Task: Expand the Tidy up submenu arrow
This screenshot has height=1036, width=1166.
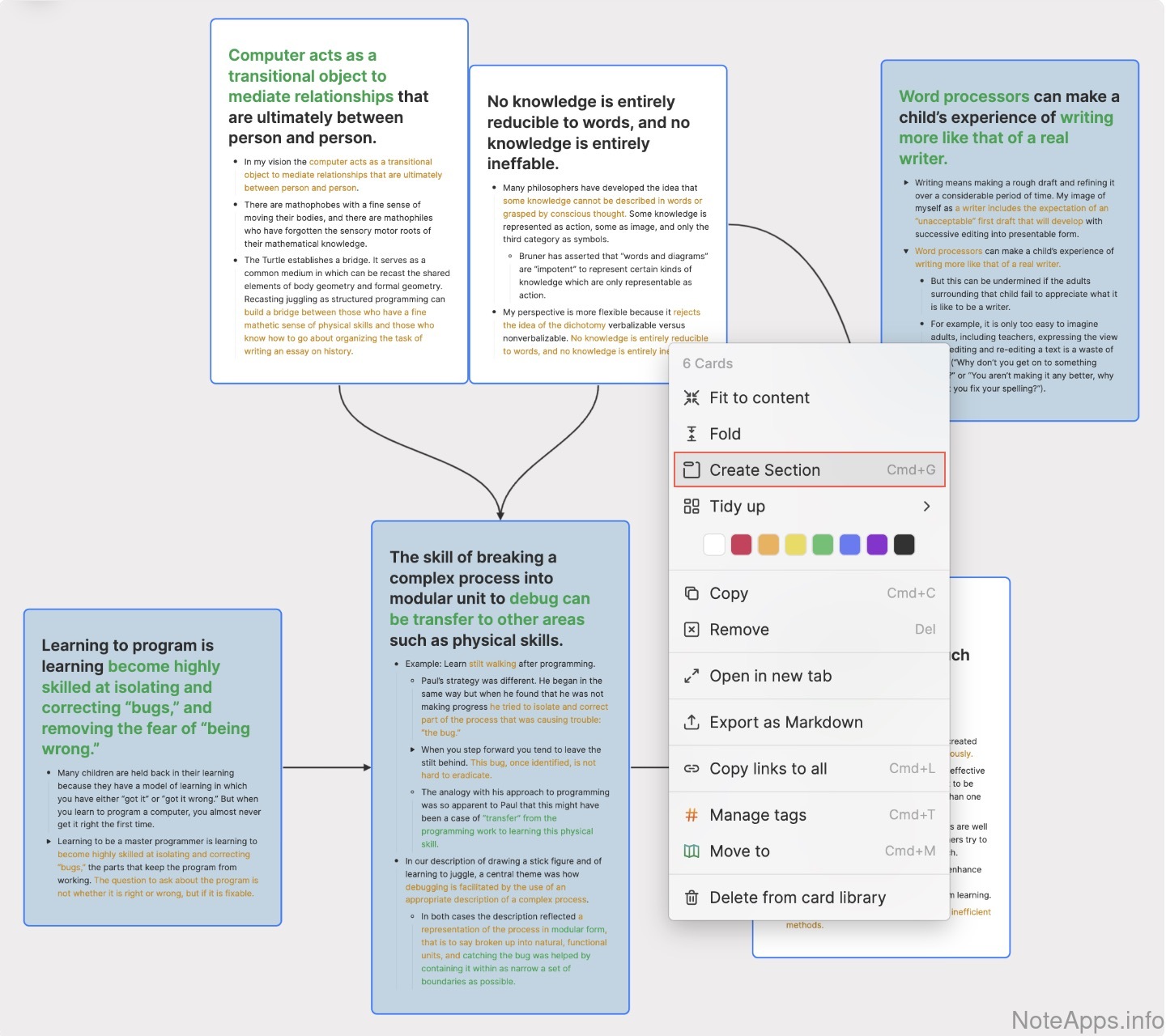Action: (x=926, y=507)
